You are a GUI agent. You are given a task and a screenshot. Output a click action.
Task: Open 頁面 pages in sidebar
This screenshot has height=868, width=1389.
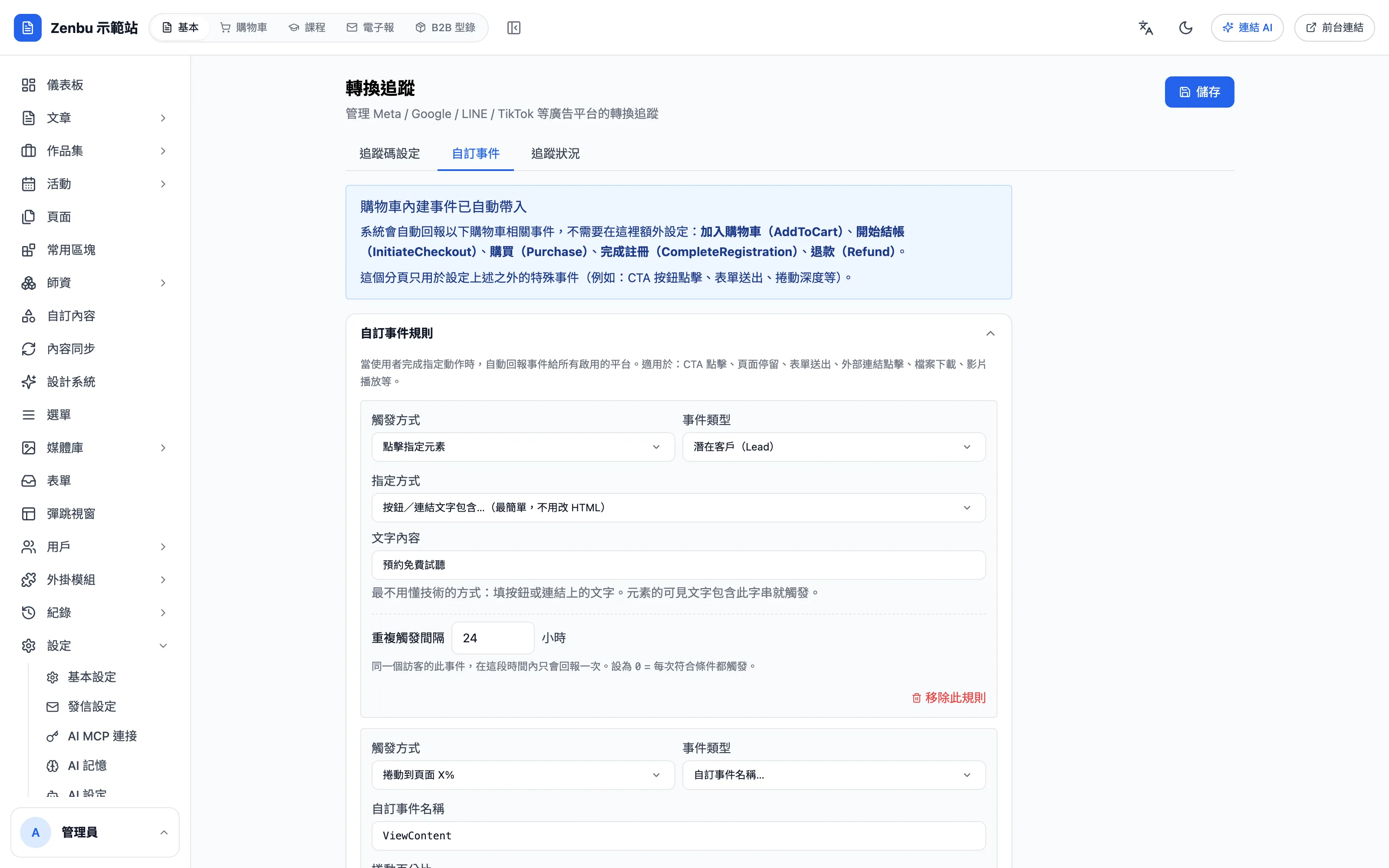[95, 217]
